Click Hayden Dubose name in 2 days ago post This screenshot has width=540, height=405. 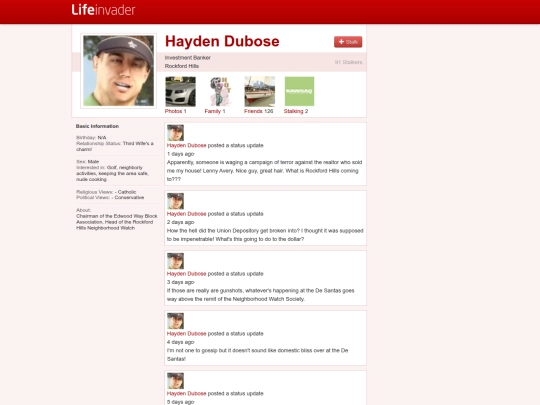[186, 214]
